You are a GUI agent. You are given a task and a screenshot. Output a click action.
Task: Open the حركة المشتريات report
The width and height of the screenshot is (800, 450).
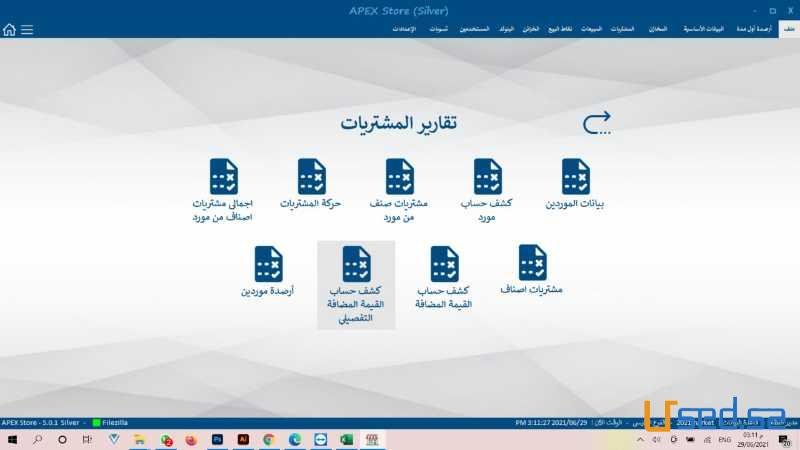(312, 183)
